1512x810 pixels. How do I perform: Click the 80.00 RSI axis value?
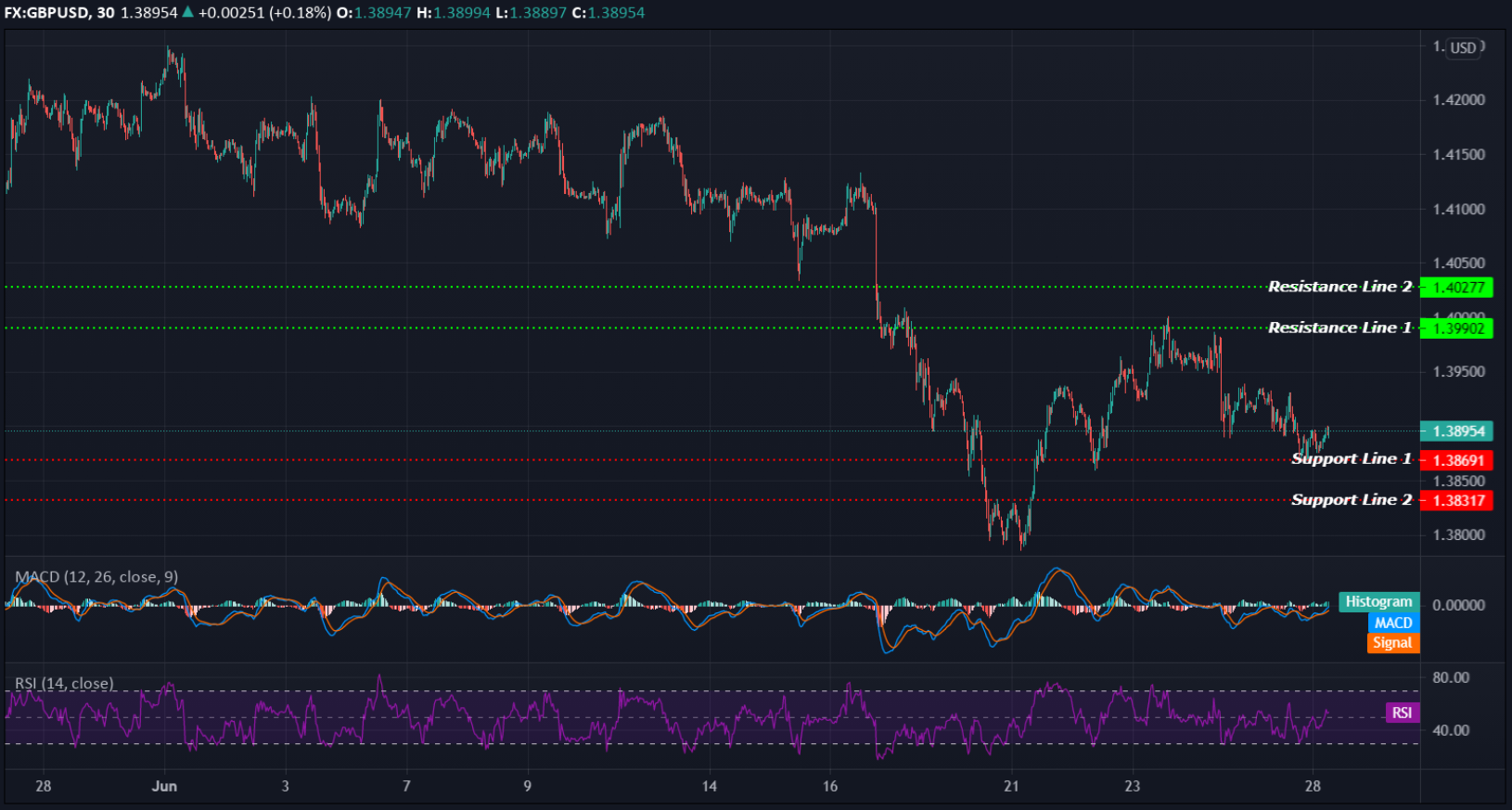coord(1451,678)
